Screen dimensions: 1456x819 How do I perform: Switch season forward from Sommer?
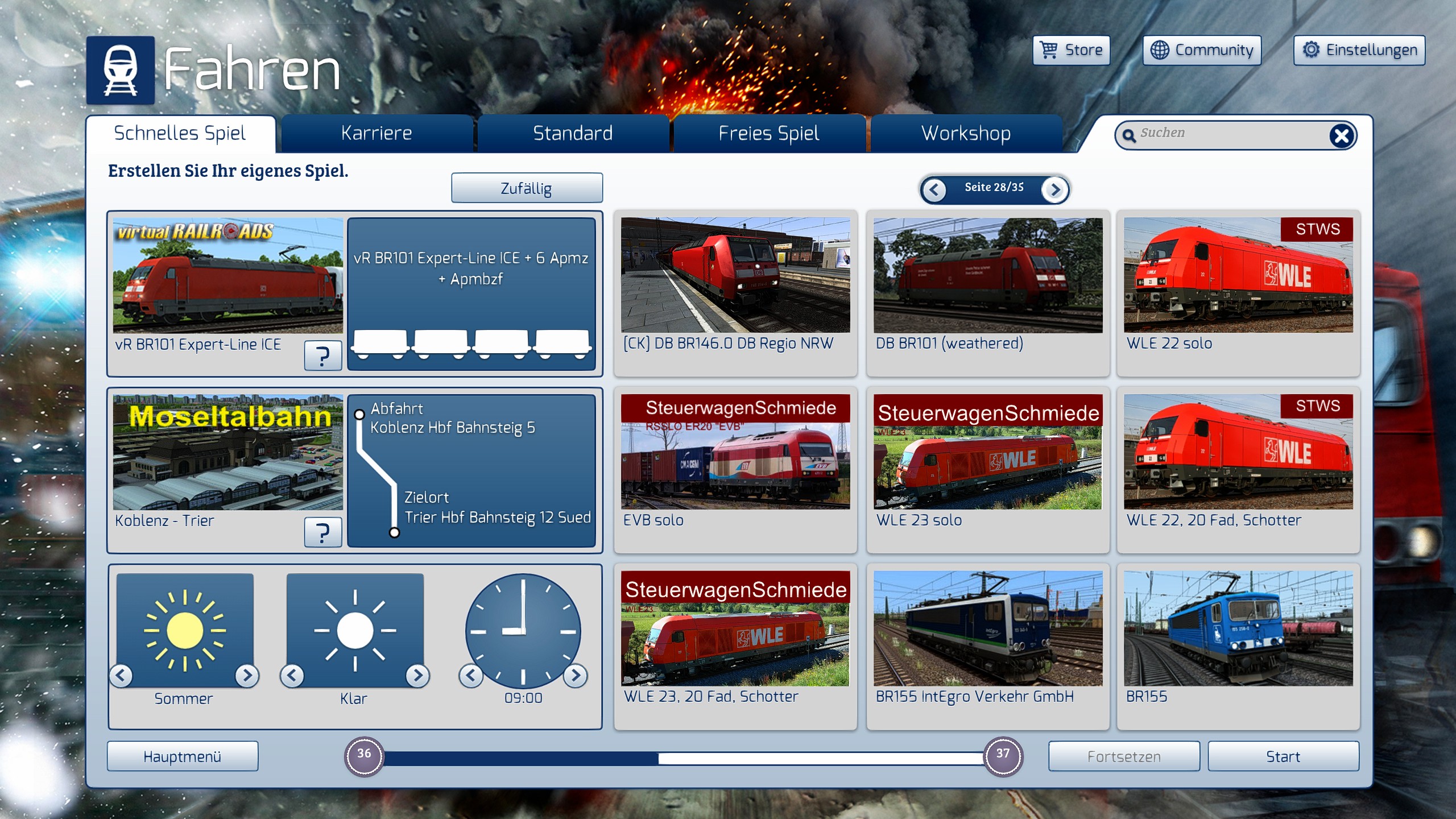247,675
